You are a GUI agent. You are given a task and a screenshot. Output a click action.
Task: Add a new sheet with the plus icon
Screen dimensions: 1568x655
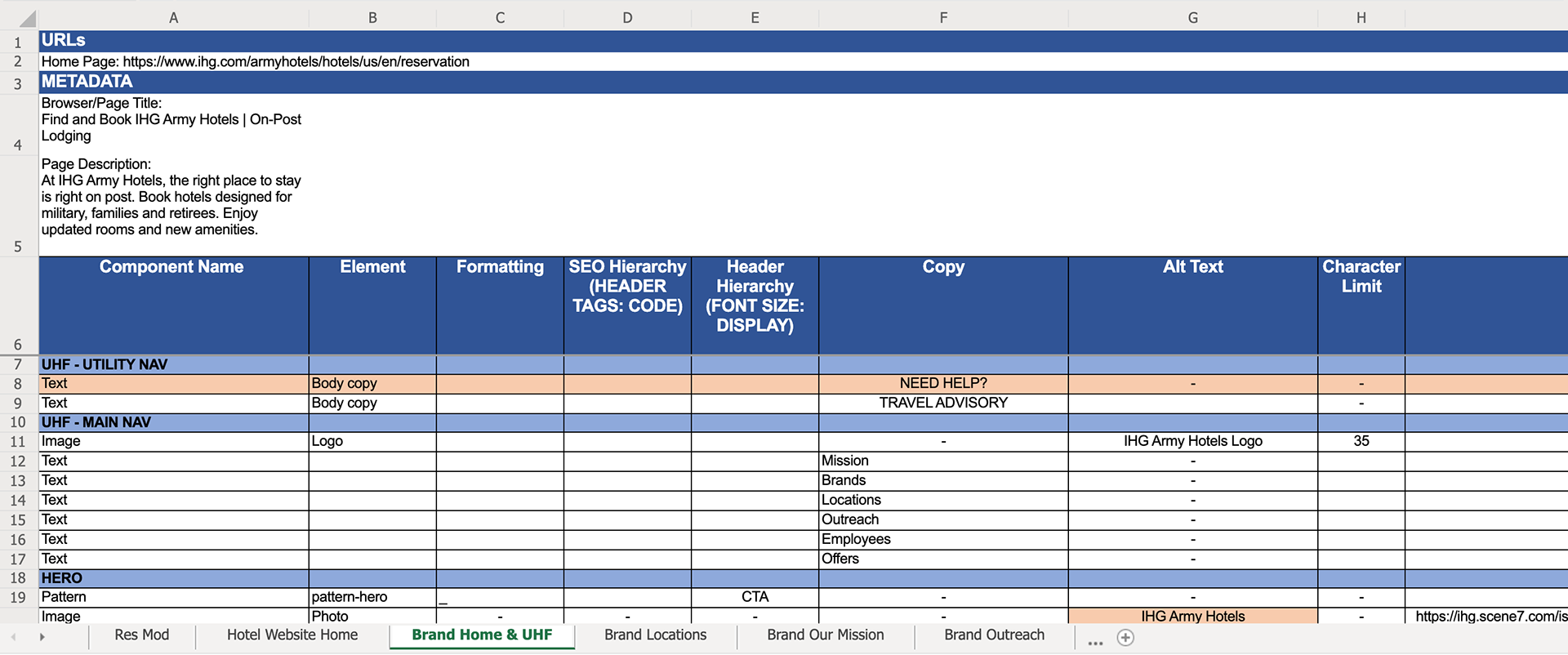(1125, 638)
